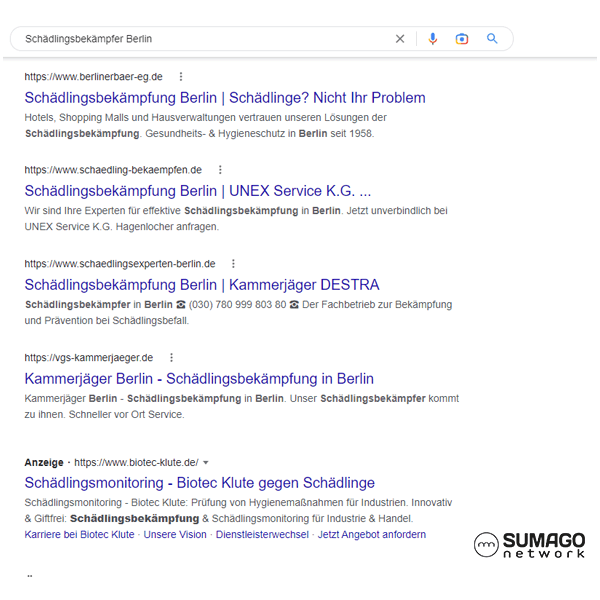Viewport: 600px width, 600px height.
Task: Open image search with the camera icon
Action: tap(461, 39)
